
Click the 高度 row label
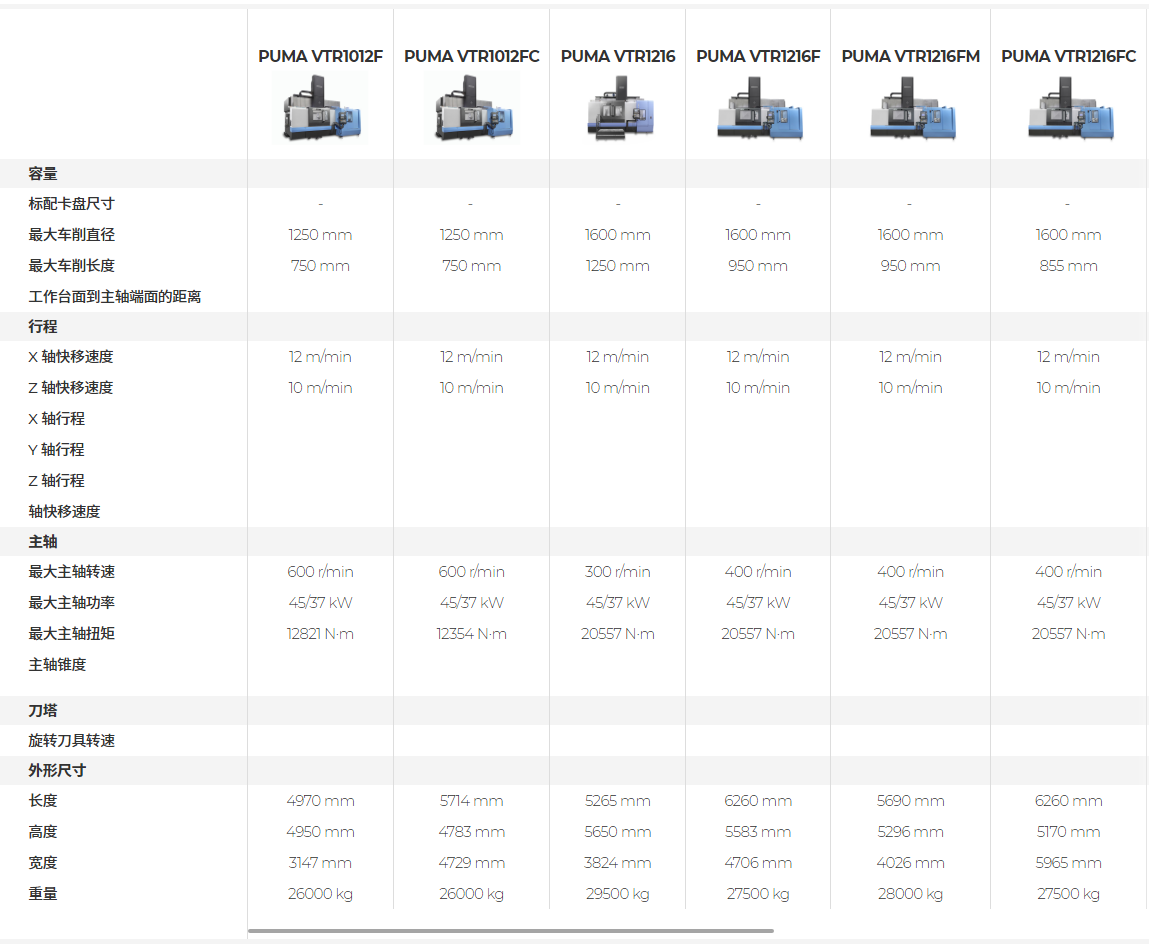(x=43, y=832)
